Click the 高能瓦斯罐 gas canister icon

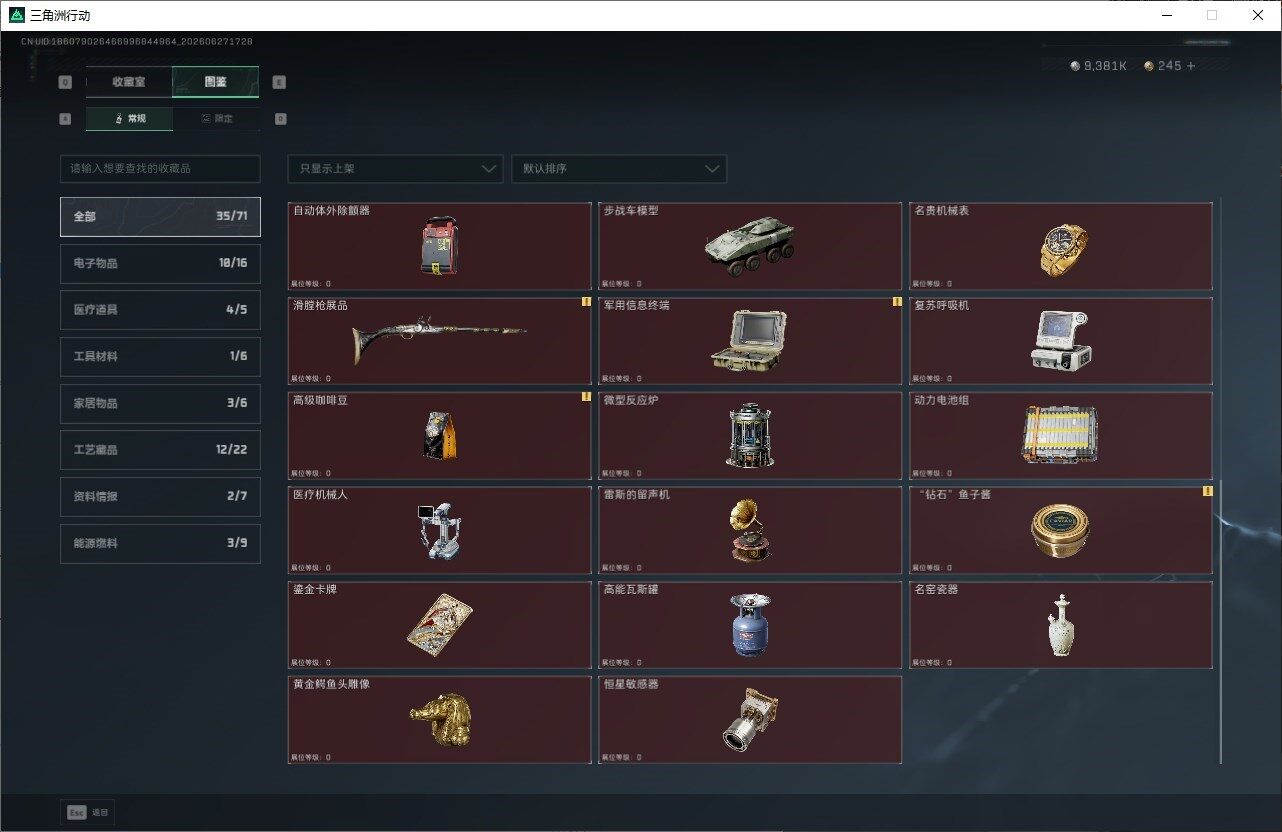(x=750, y=625)
